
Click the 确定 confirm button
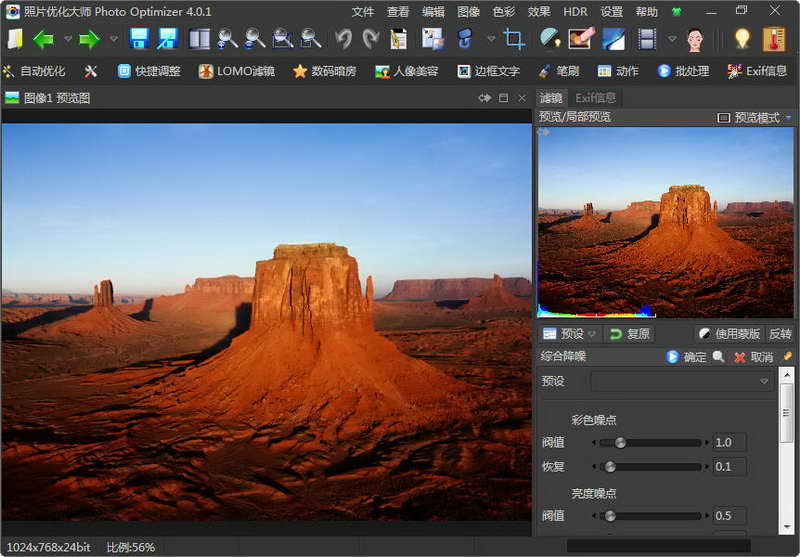pos(687,357)
